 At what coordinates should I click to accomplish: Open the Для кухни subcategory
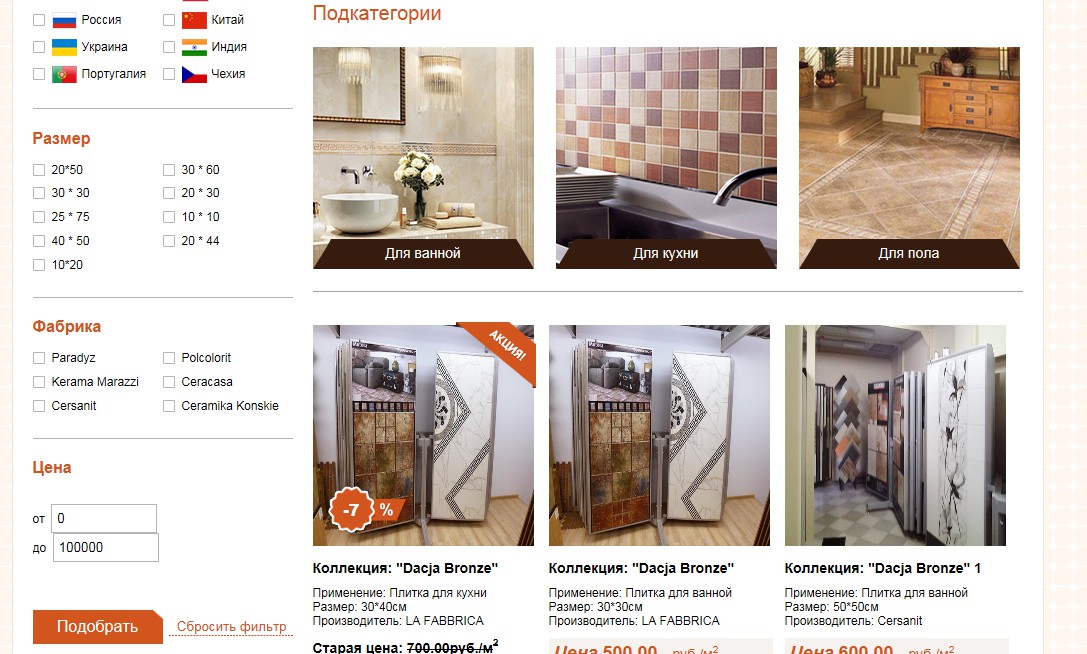point(666,157)
